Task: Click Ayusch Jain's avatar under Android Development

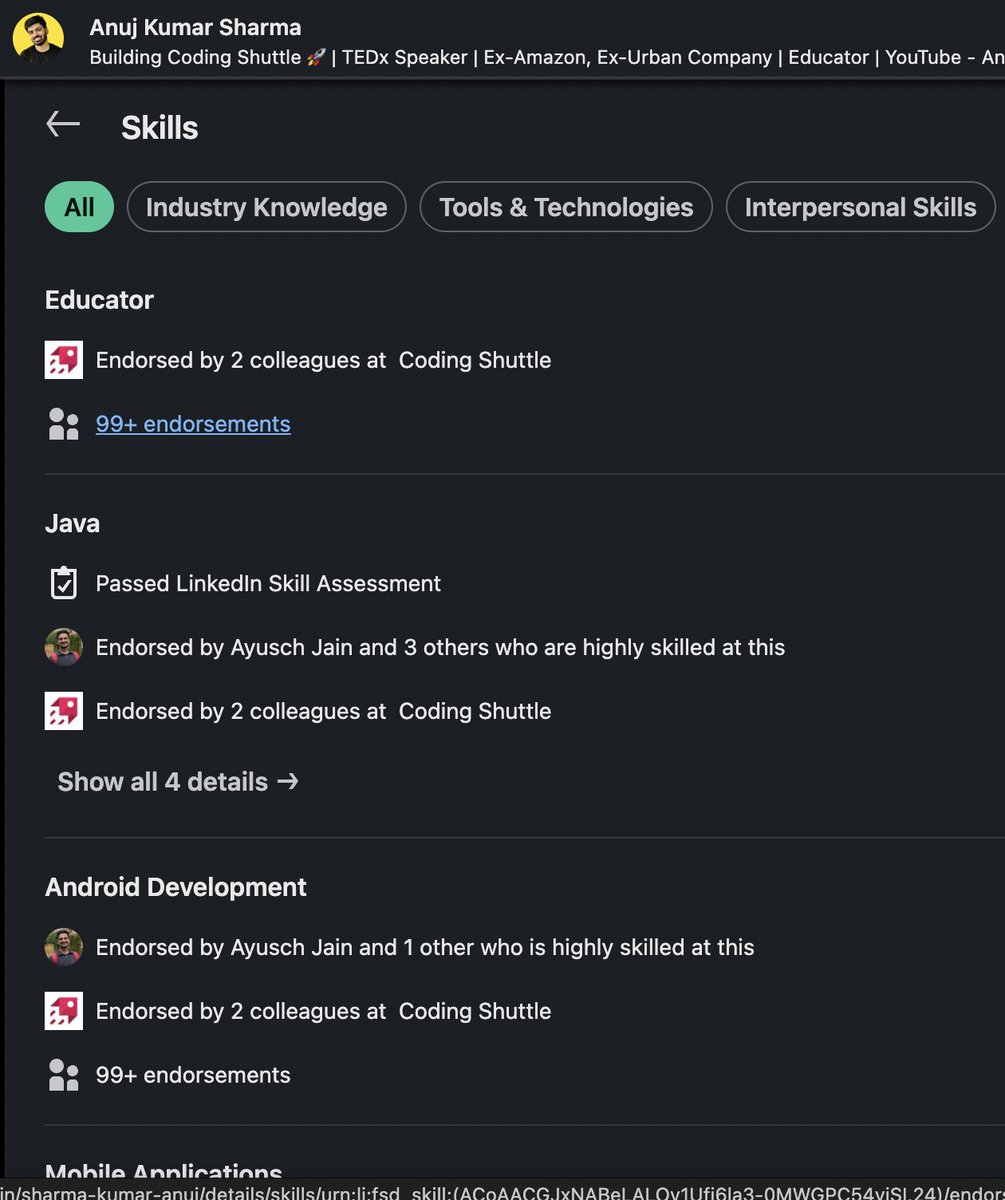Action: pos(64,947)
